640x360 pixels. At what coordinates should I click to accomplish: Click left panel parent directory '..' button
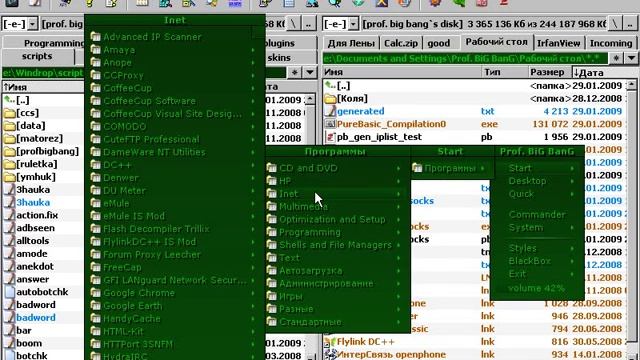point(308,24)
